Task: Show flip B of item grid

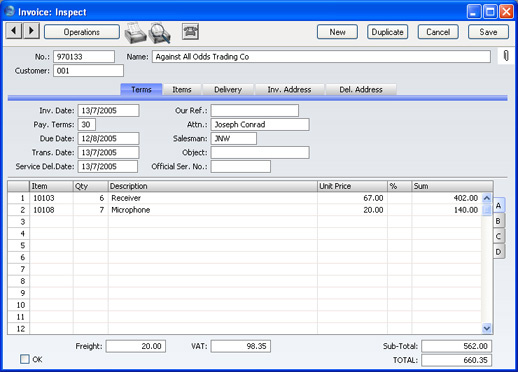Action: pyautogui.click(x=499, y=221)
